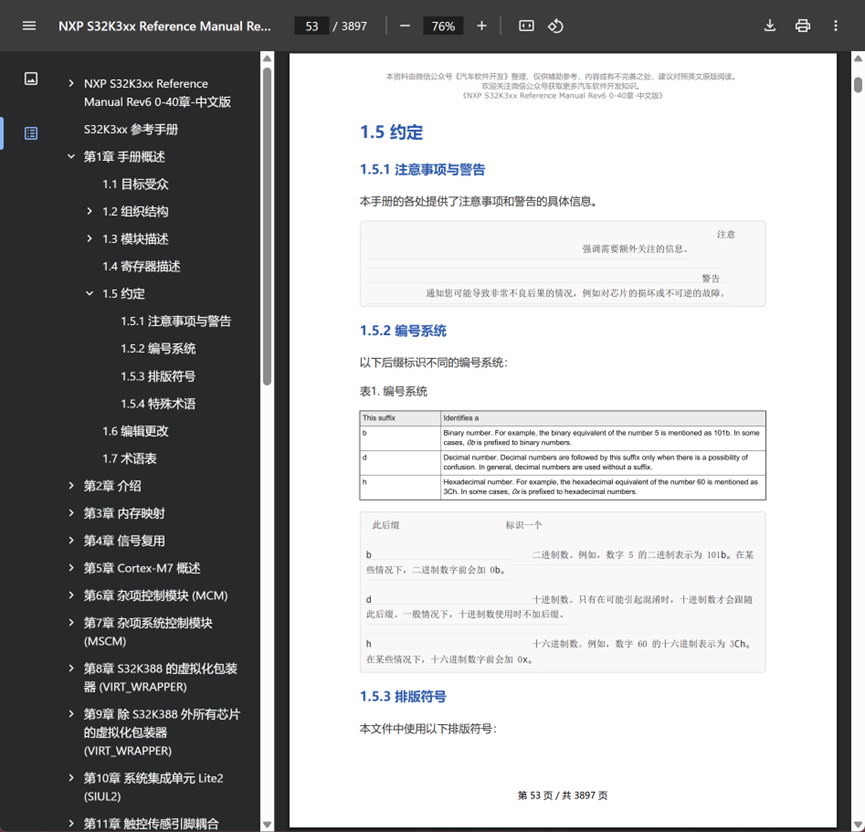Screen dimensions: 865x832
Task: Jump to 1.1 目标受众 in outline
Action: coord(135,184)
